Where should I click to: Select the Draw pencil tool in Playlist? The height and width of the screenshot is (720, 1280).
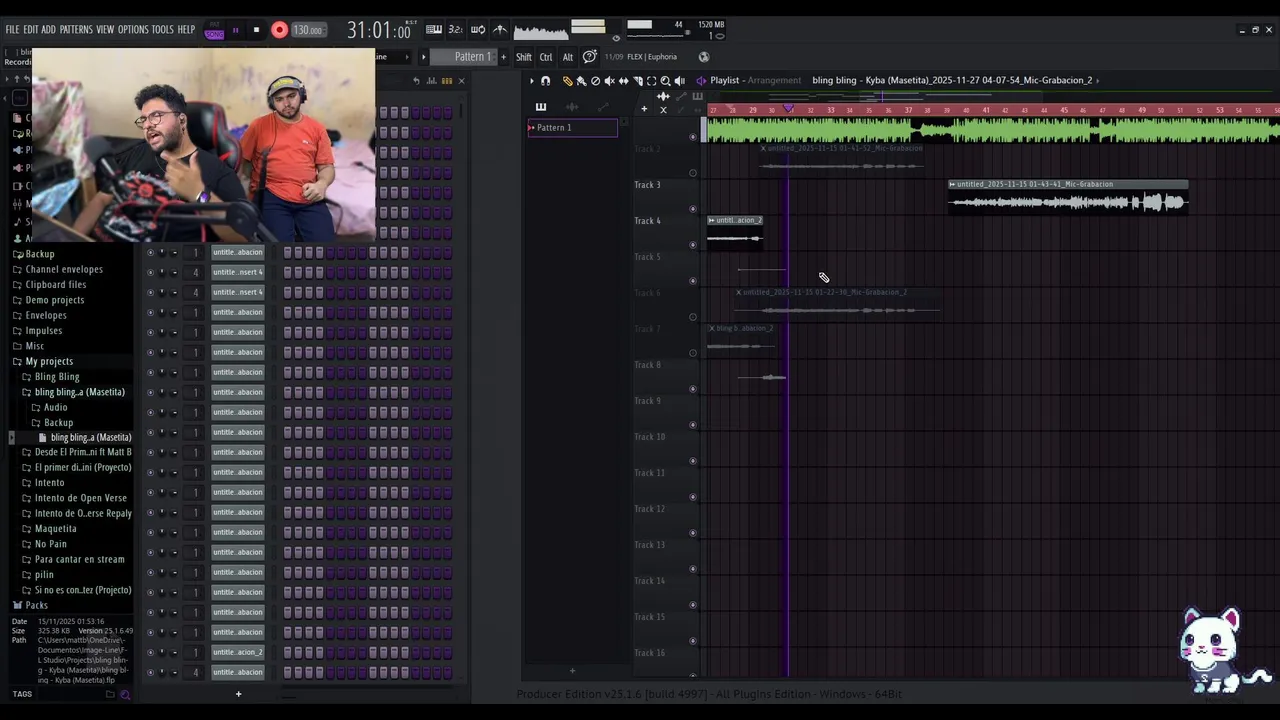coord(568,81)
